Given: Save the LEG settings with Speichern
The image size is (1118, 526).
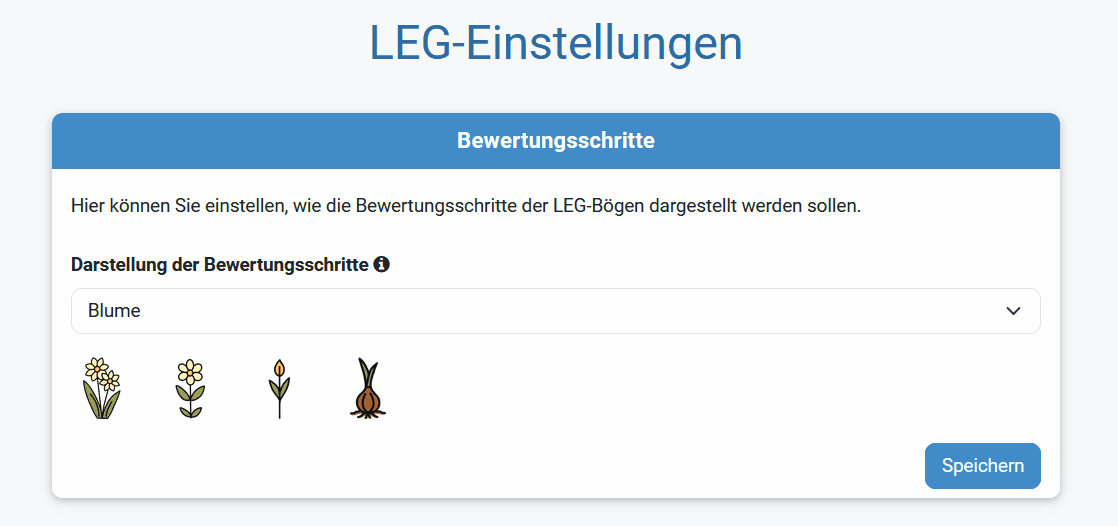Looking at the screenshot, I should point(982,466).
